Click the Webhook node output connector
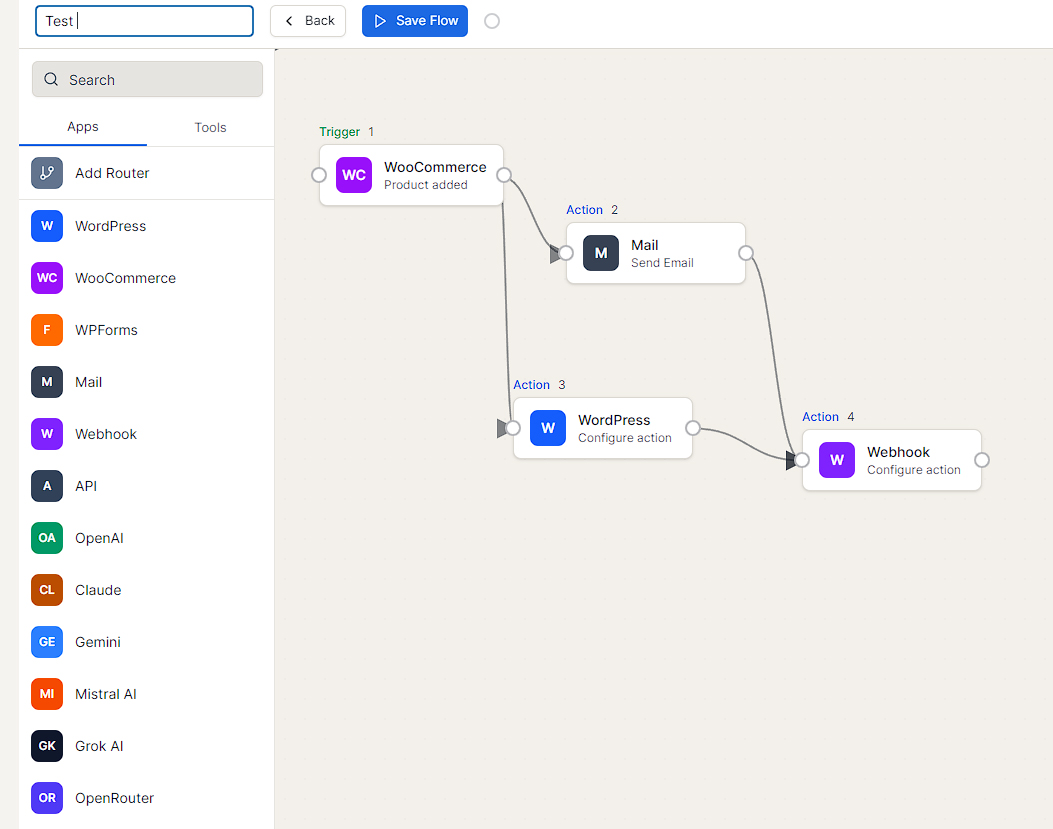 click(x=982, y=460)
